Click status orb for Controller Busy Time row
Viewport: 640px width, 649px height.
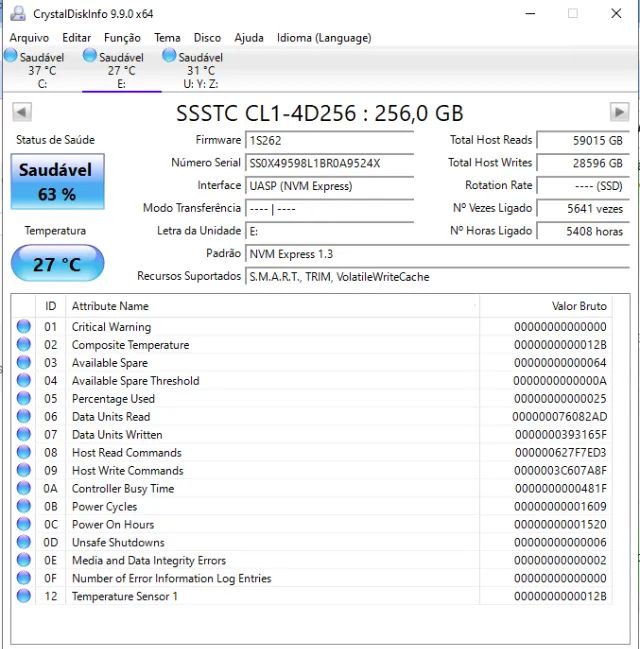[24, 488]
